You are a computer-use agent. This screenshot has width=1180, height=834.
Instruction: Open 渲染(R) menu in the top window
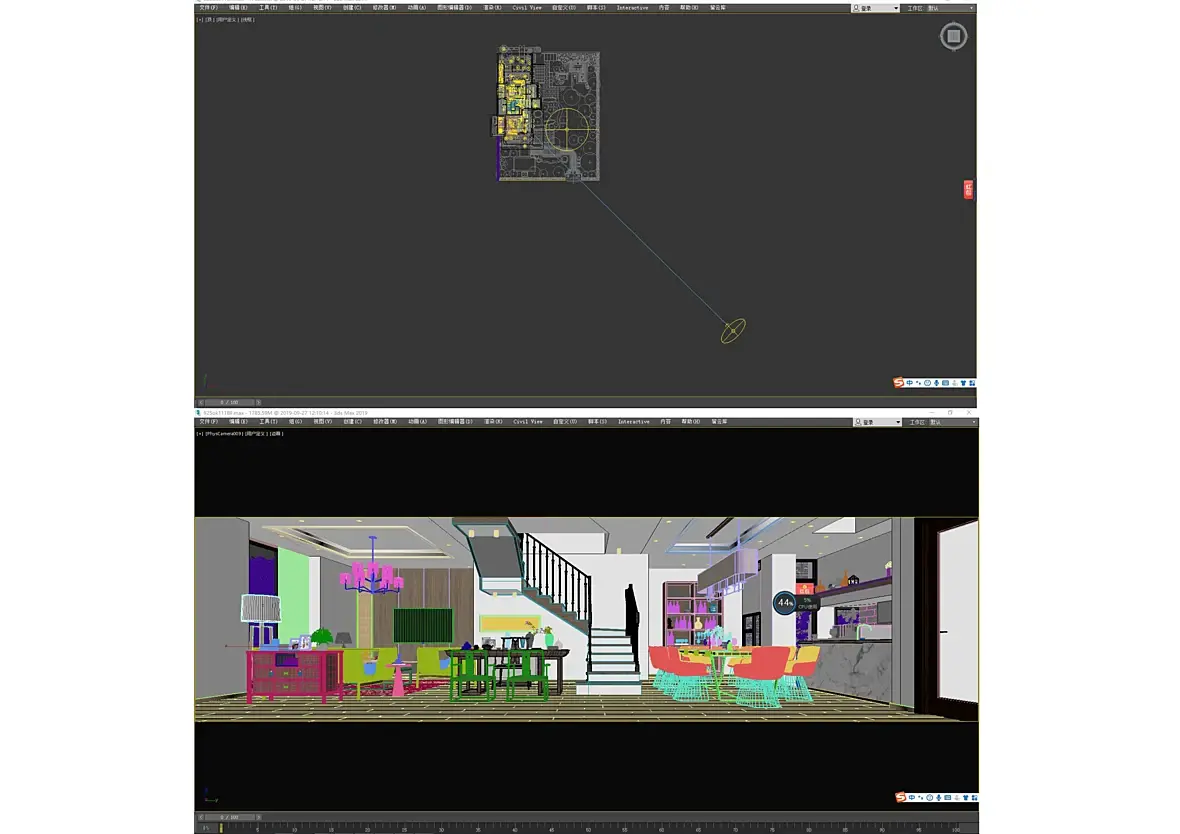pos(492,8)
